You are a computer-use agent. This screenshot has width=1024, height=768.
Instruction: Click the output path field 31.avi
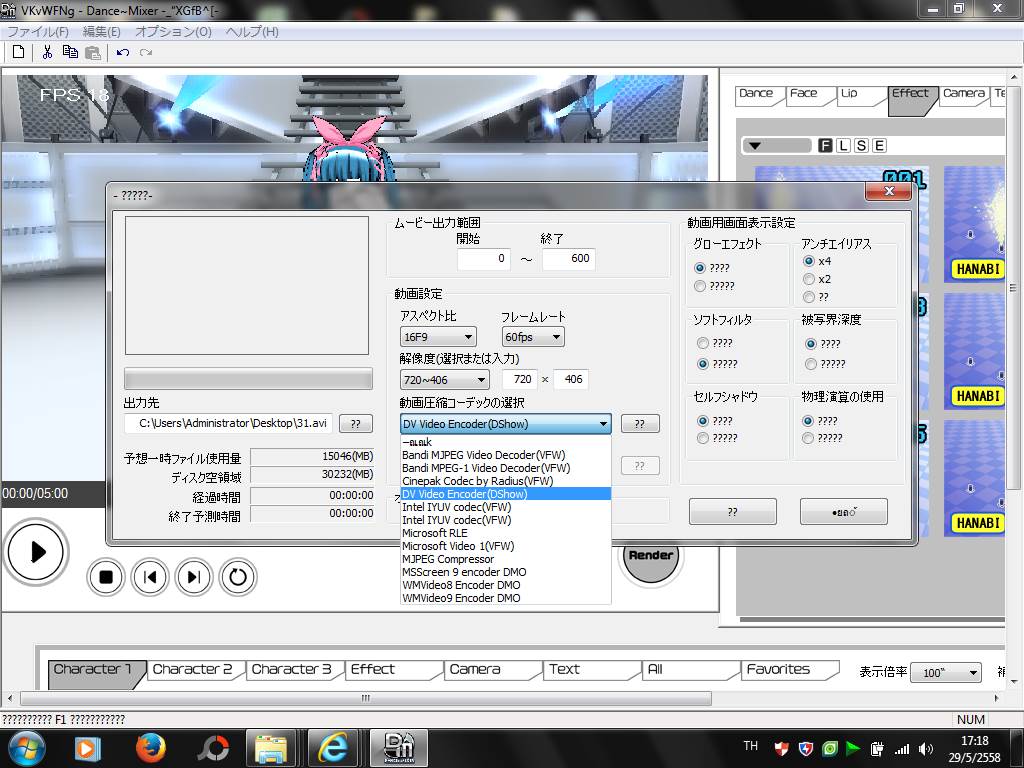[x=228, y=423]
